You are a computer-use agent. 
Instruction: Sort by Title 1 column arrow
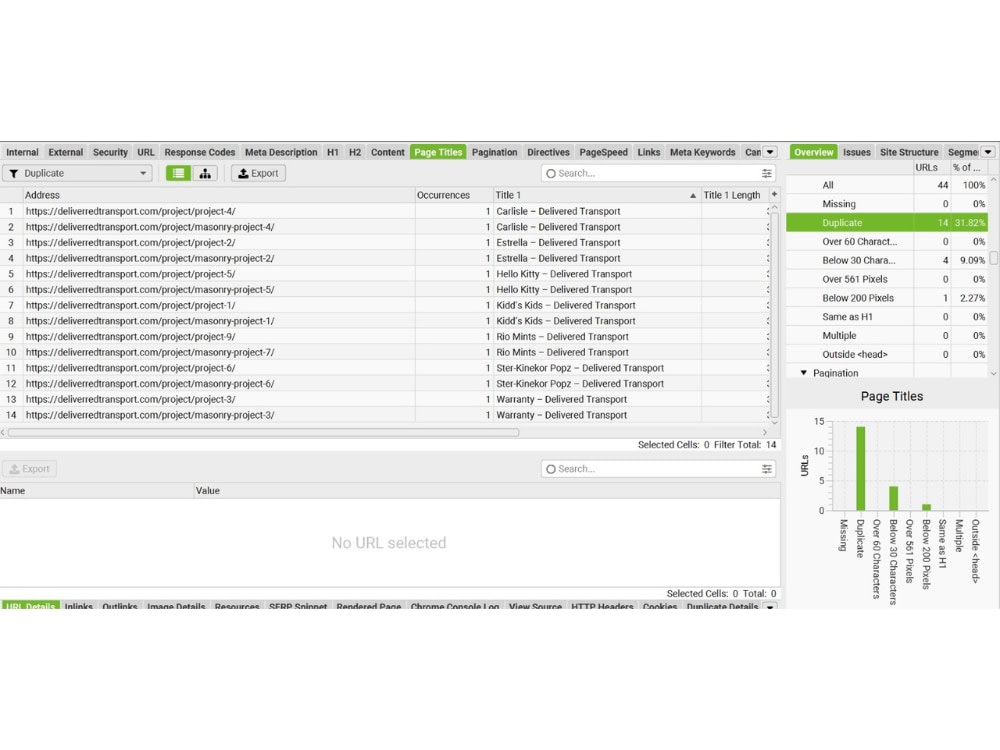click(x=693, y=195)
